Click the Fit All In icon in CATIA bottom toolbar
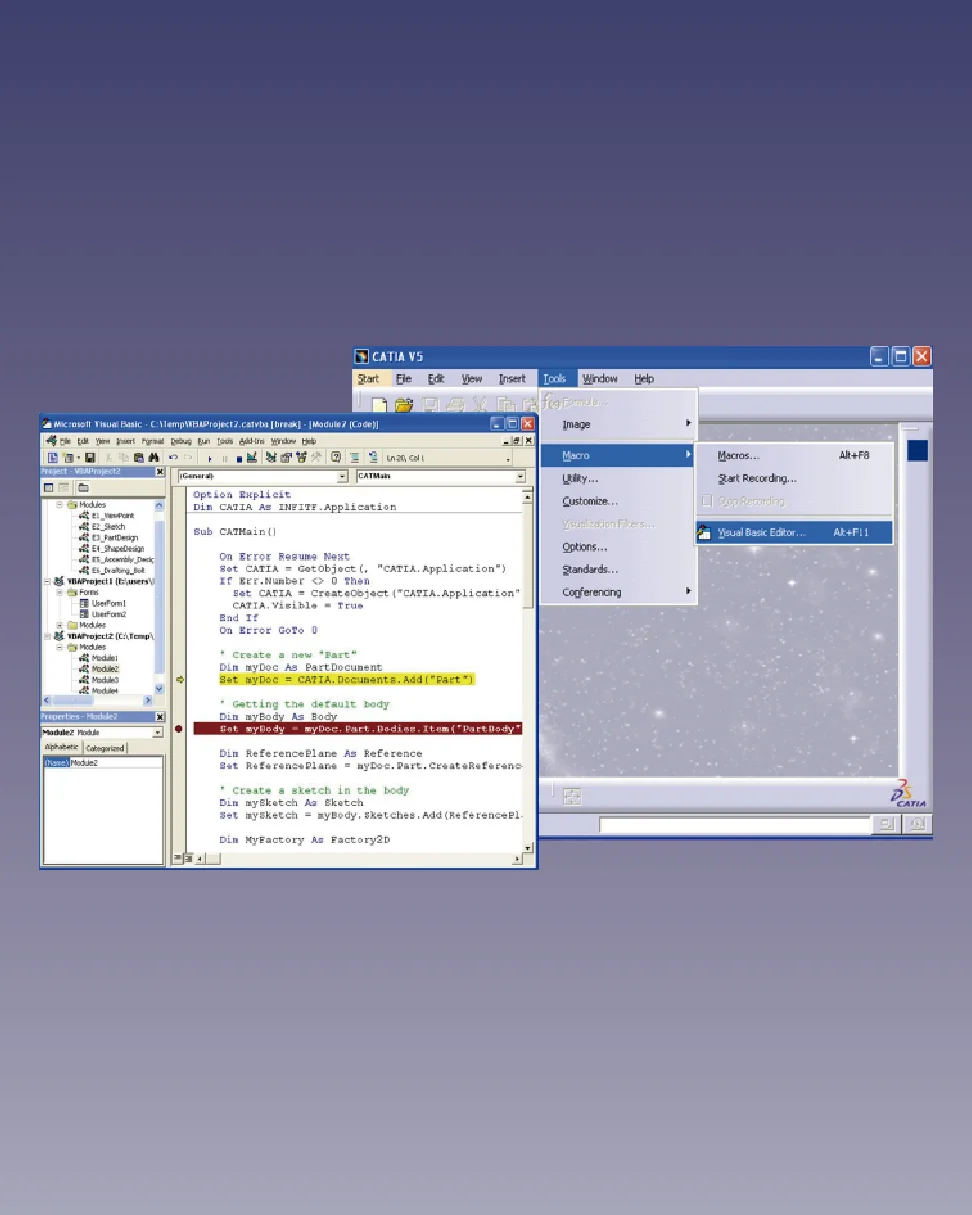 (x=572, y=797)
